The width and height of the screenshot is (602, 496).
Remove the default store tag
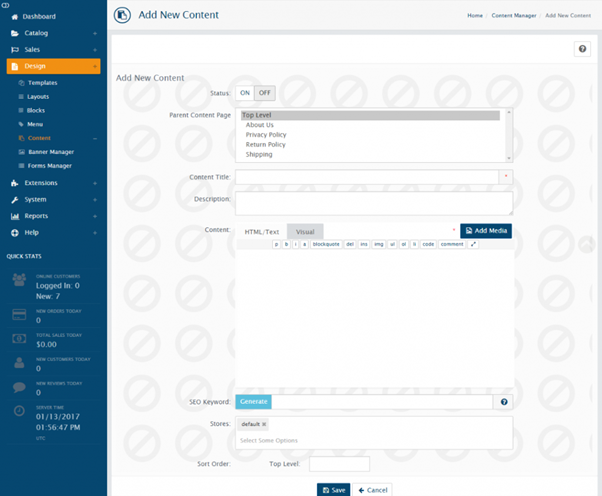(x=264, y=425)
